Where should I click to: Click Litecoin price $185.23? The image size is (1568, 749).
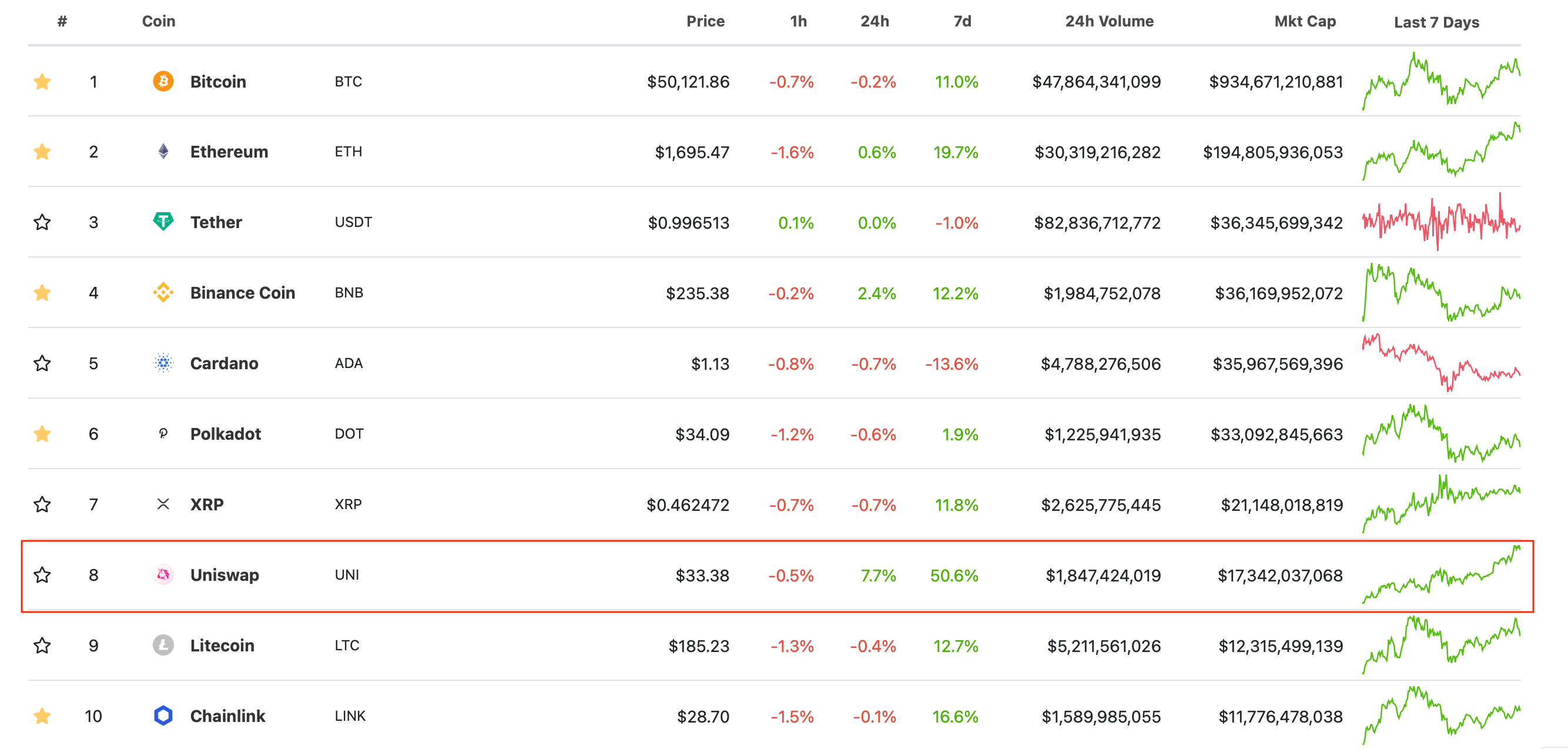[x=699, y=646]
